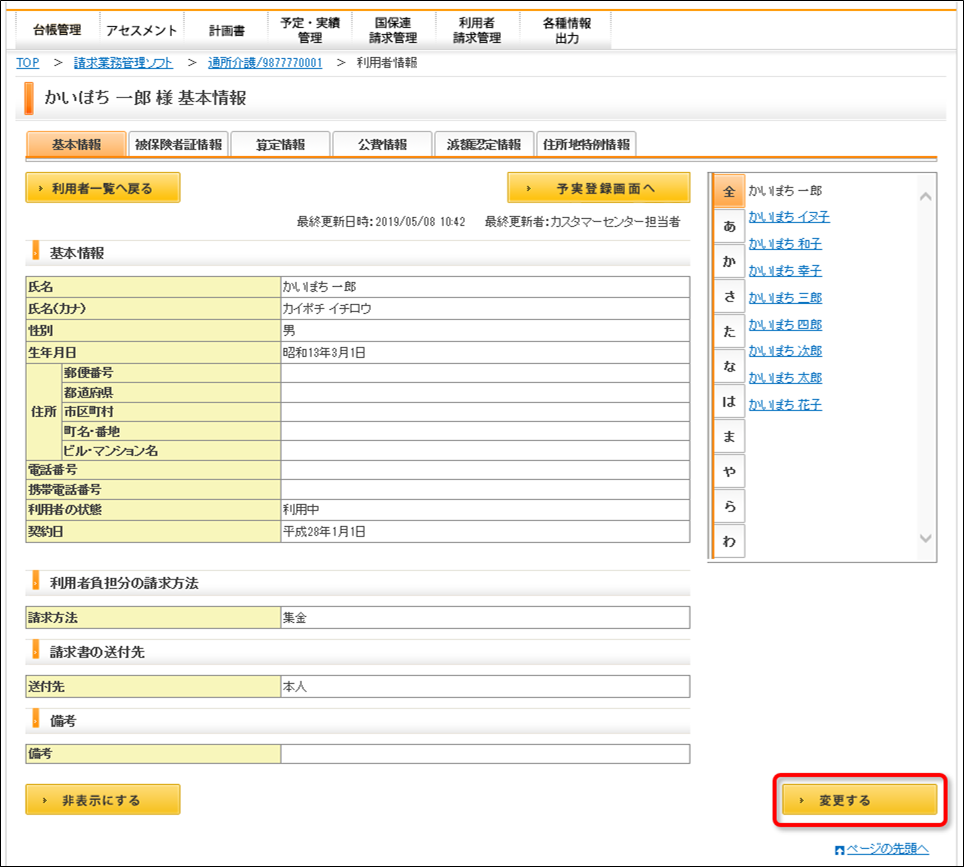The width and height of the screenshot is (964, 867).
Task: Click the user list scroll down arrow
Action: pos(925,538)
